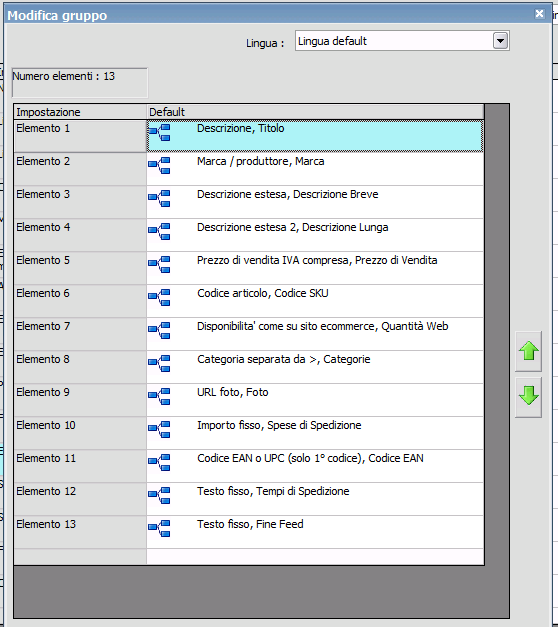The image size is (558, 627).
Task: Move element down with green down arrow
Action: click(528, 397)
